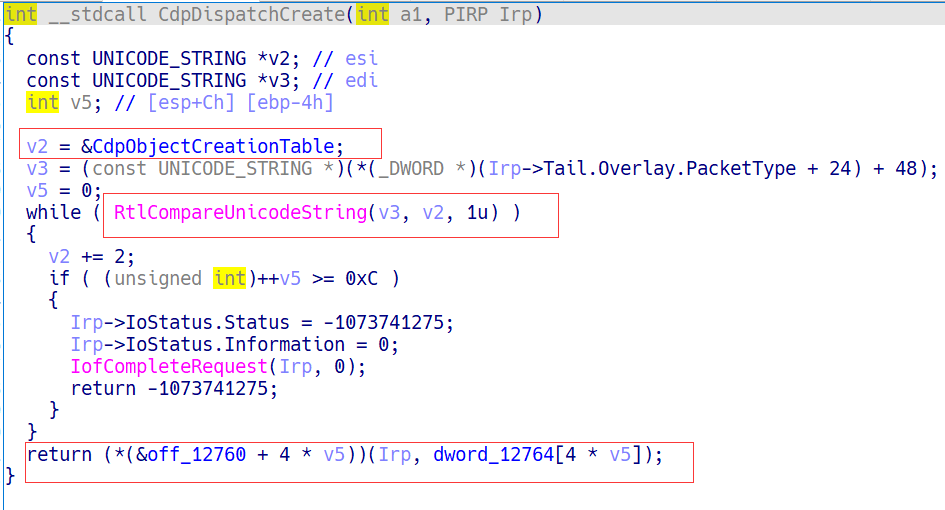Open the CdpObjectCreationTable symbol reference

(213, 146)
